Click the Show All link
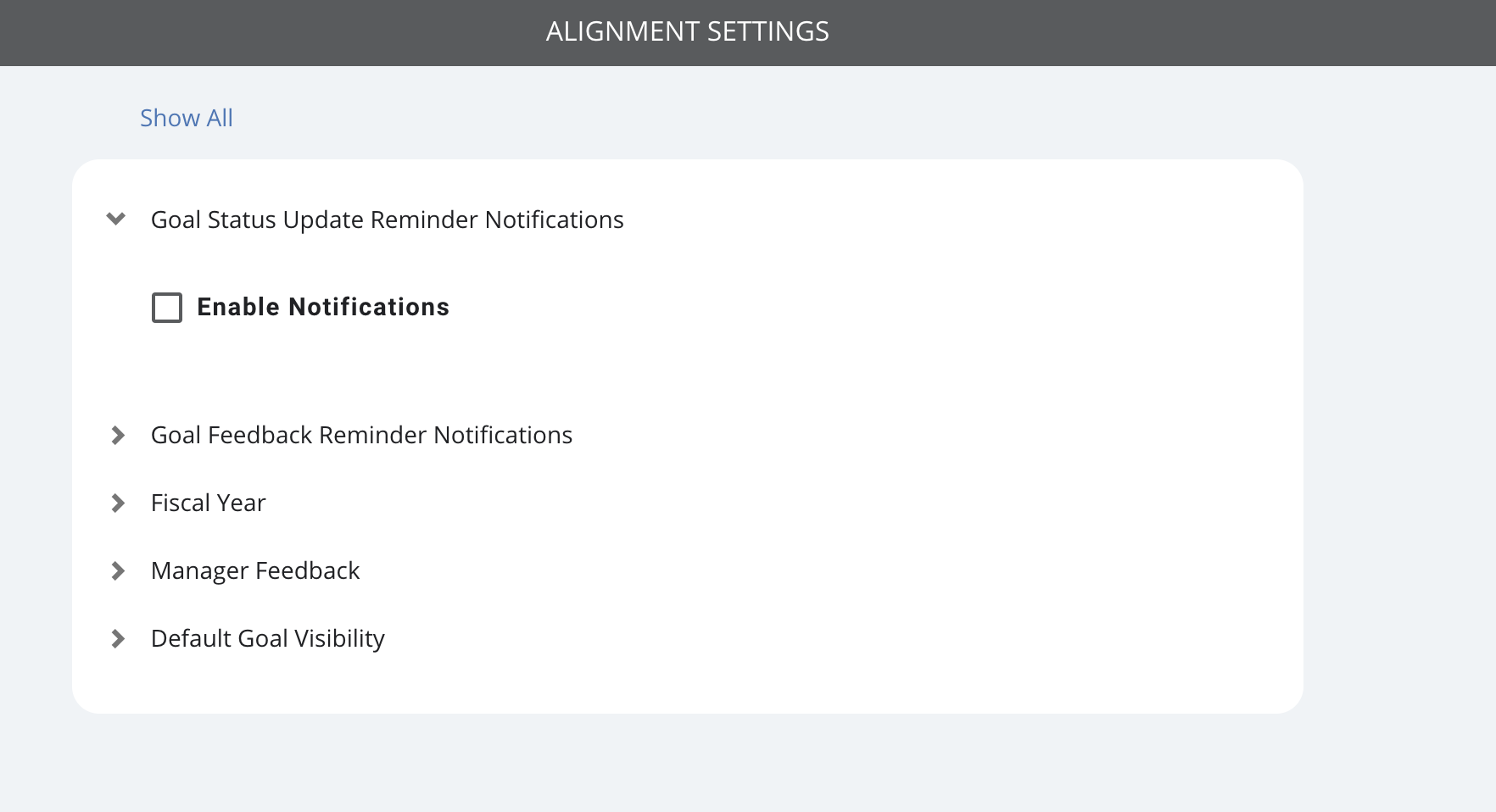This screenshot has height=812, width=1496. [187, 118]
